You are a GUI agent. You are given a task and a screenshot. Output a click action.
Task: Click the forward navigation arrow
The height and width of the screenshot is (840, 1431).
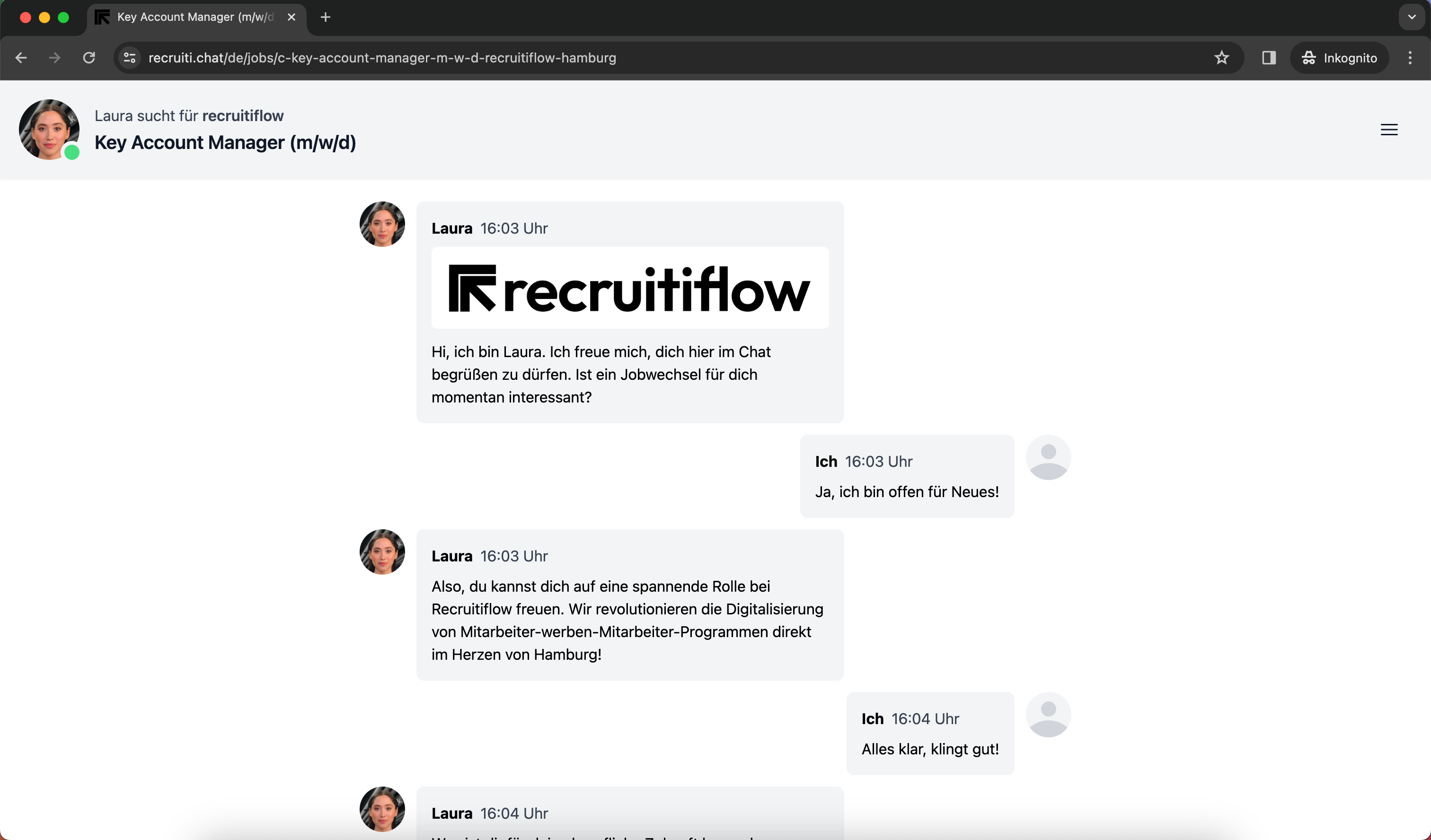tap(54, 58)
